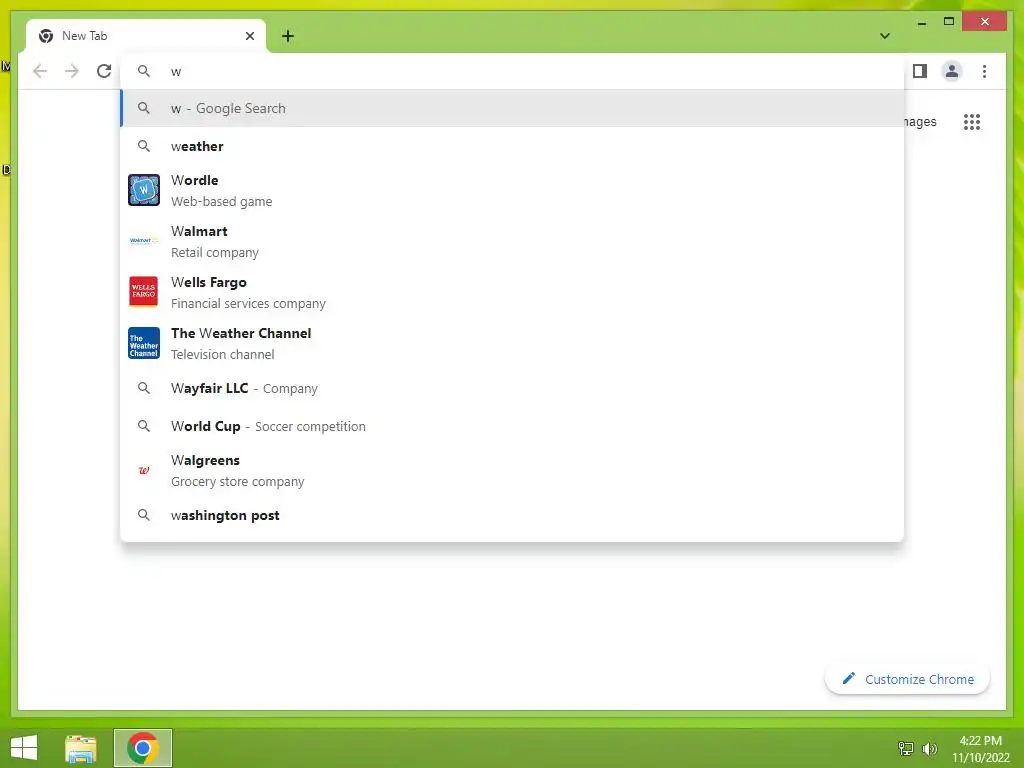
Task: Click the magnifier icon beside World Cup
Action: click(x=144, y=426)
